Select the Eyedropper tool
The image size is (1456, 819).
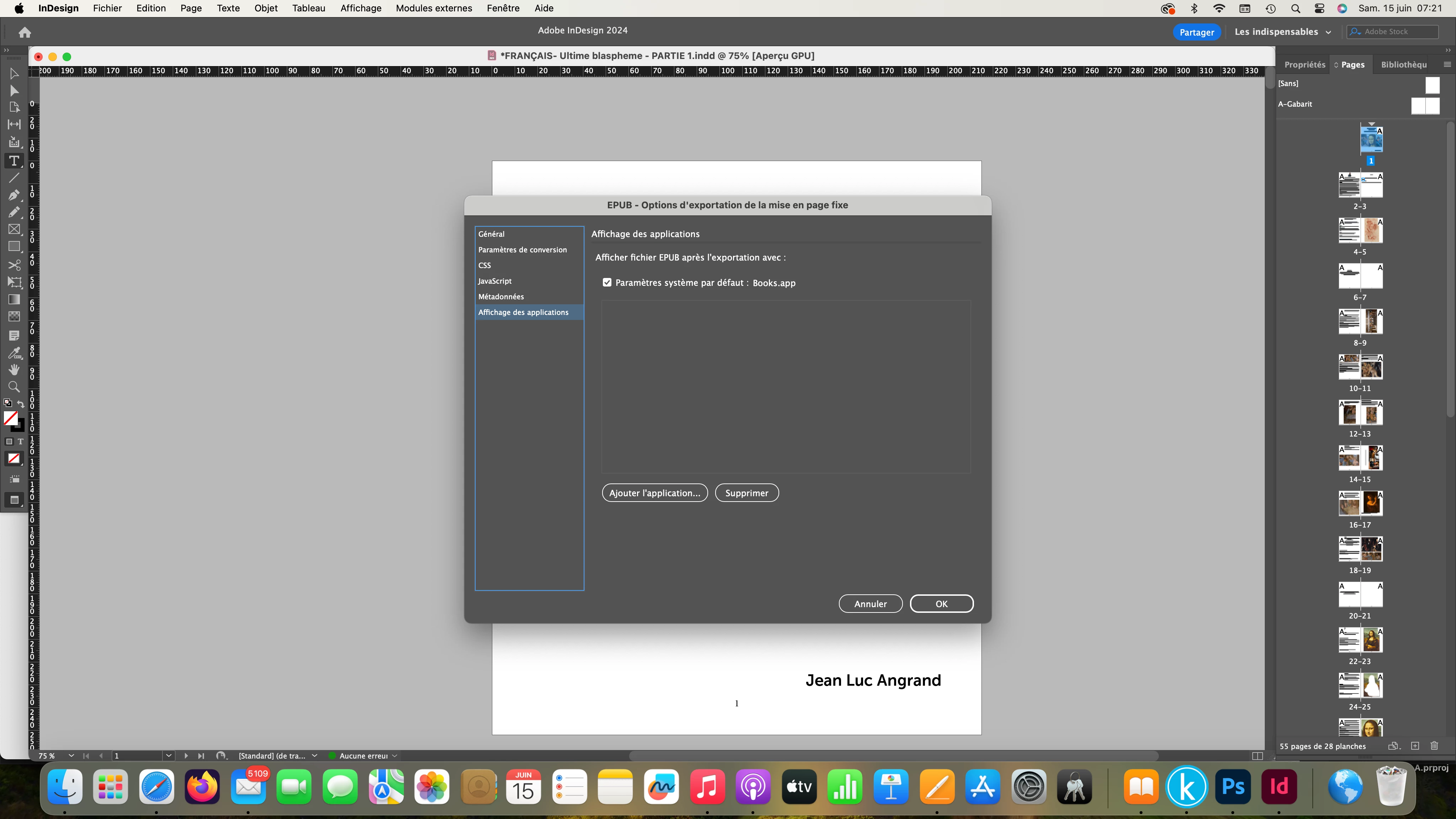point(14,353)
